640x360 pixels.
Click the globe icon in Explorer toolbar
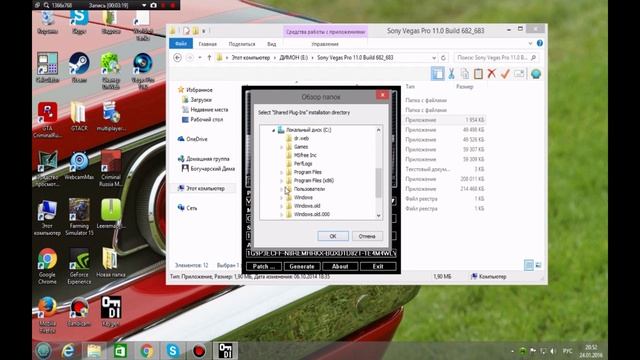[x=536, y=74]
